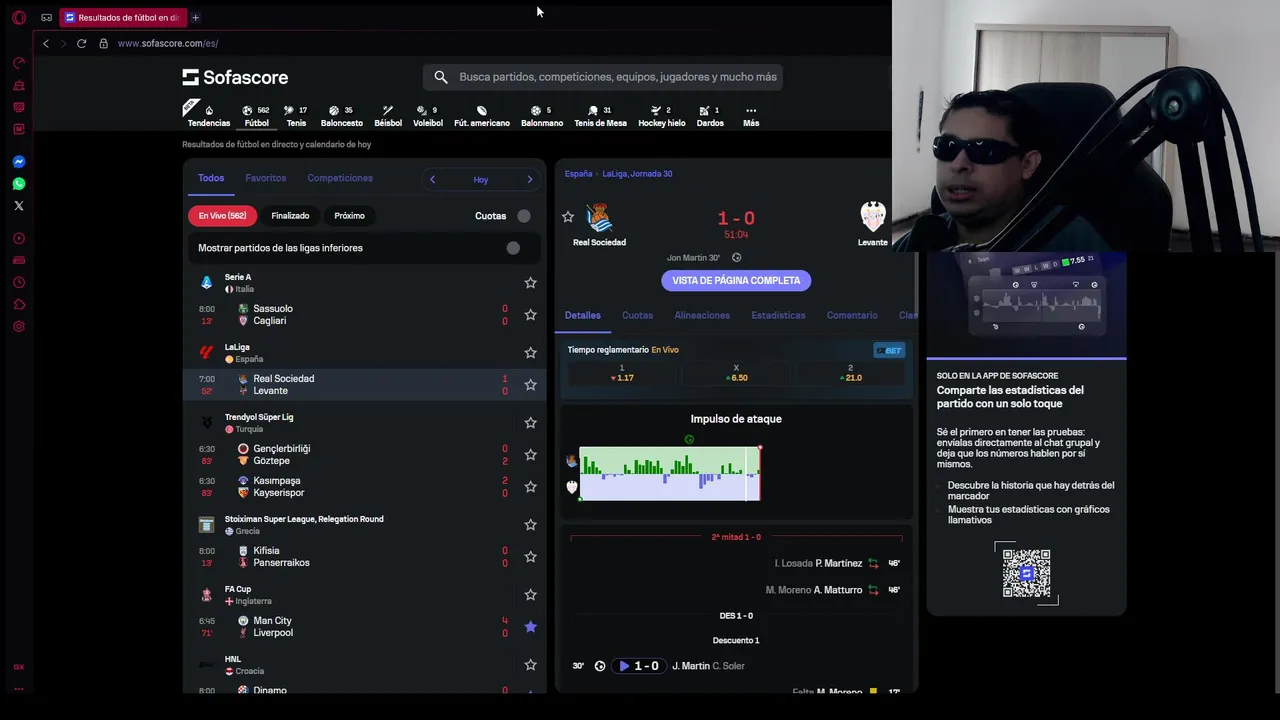Open the Más sports dropdown
This screenshot has width=1280, height=720.
coord(751,116)
